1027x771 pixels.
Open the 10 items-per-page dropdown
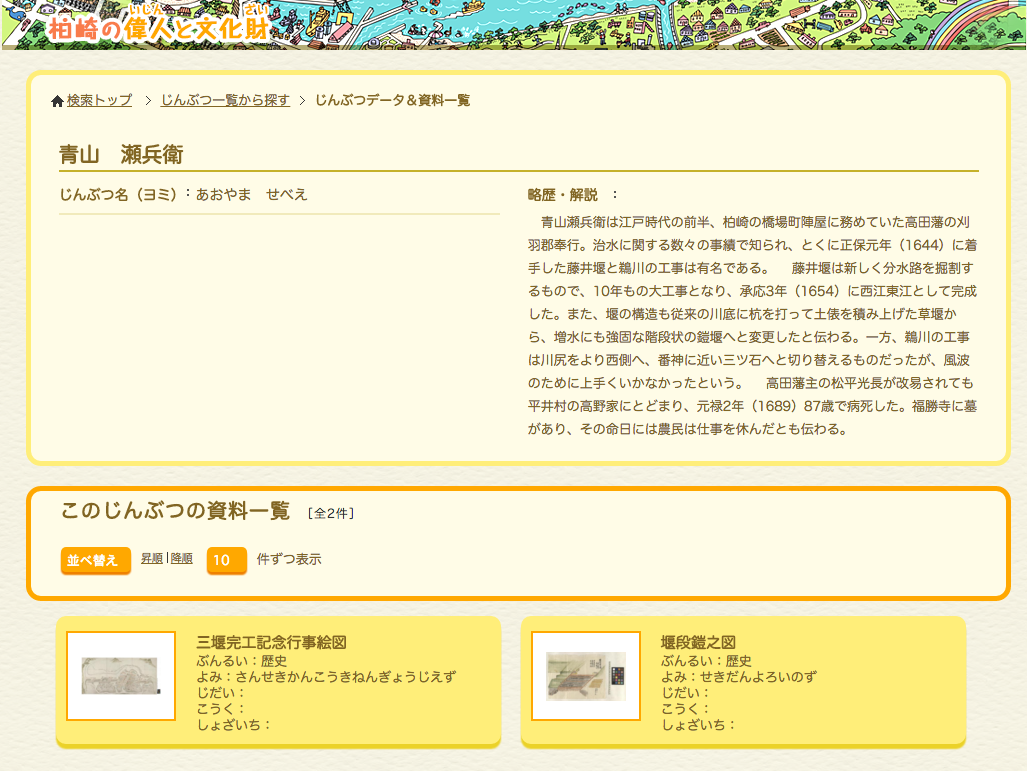pyautogui.click(x=227, y=560)
